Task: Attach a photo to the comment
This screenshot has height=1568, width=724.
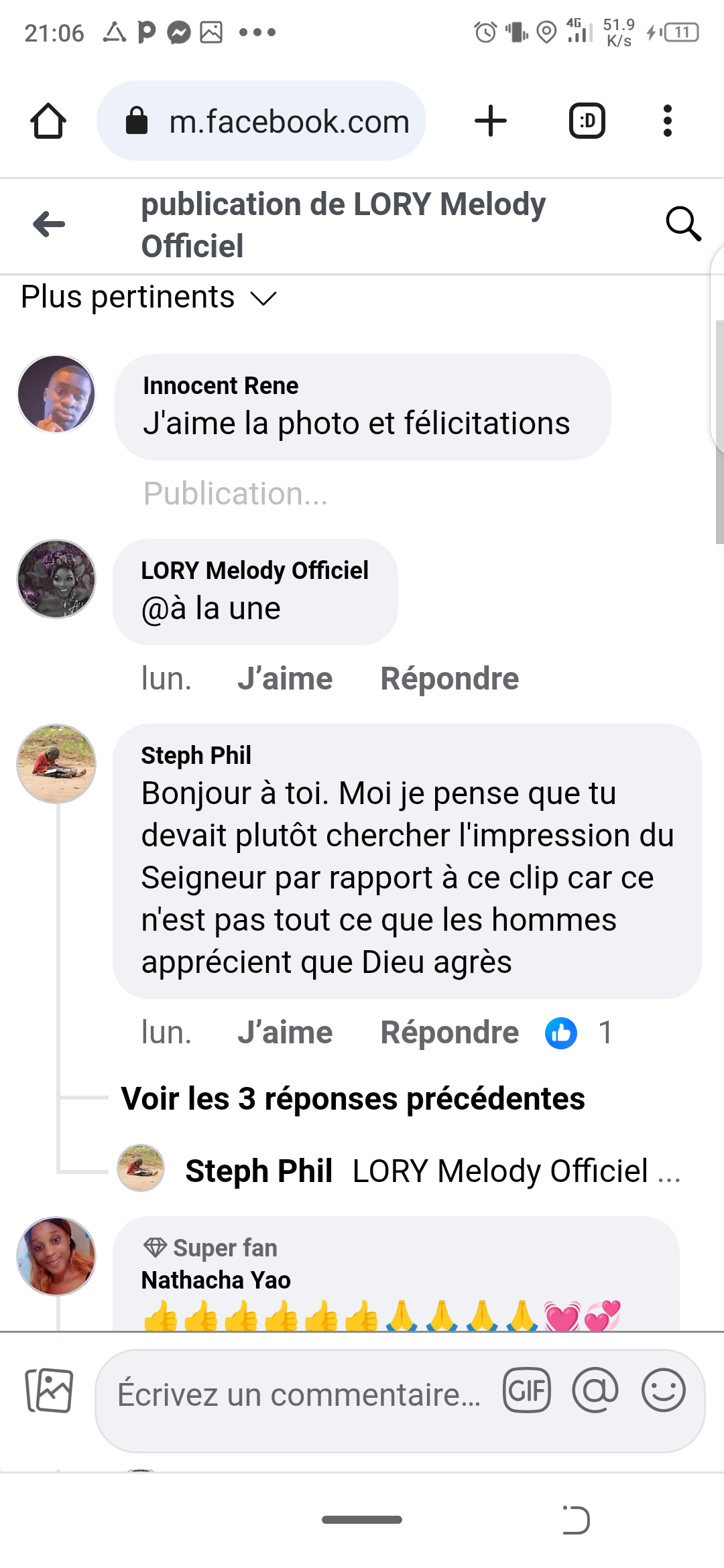Action: tap(49, 1390)
